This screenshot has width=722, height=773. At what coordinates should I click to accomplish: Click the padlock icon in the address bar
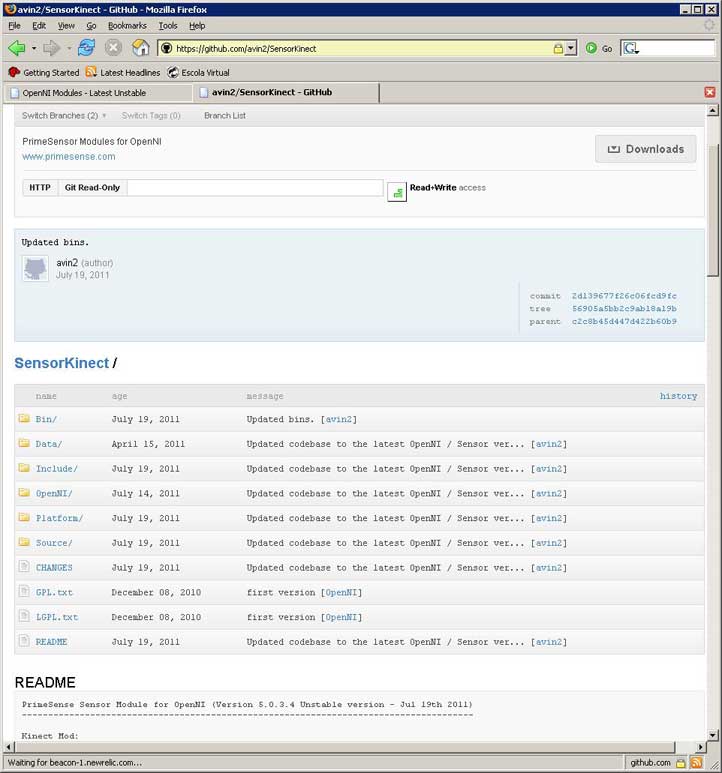558,48
